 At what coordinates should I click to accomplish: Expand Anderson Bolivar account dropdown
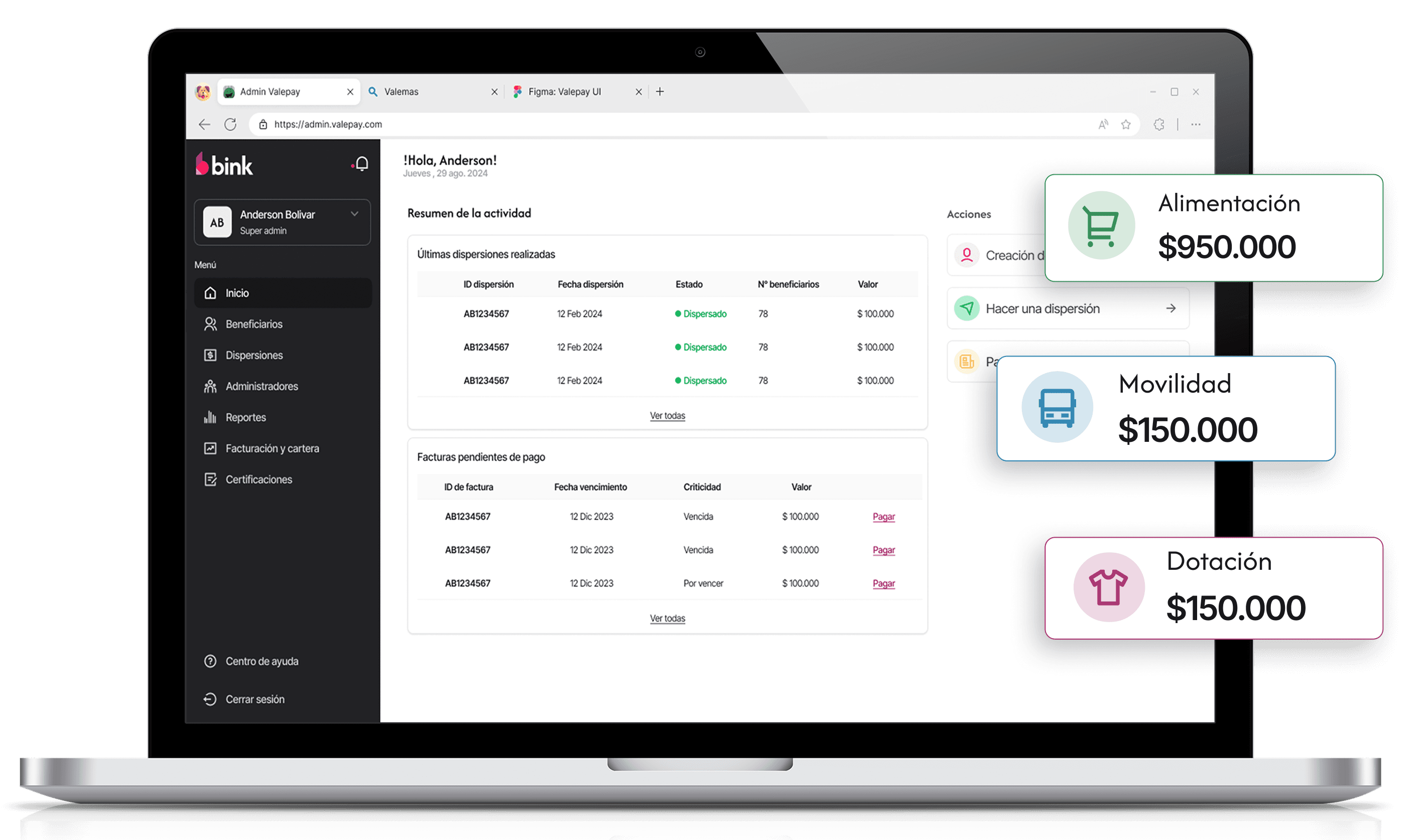pos(355,214)
